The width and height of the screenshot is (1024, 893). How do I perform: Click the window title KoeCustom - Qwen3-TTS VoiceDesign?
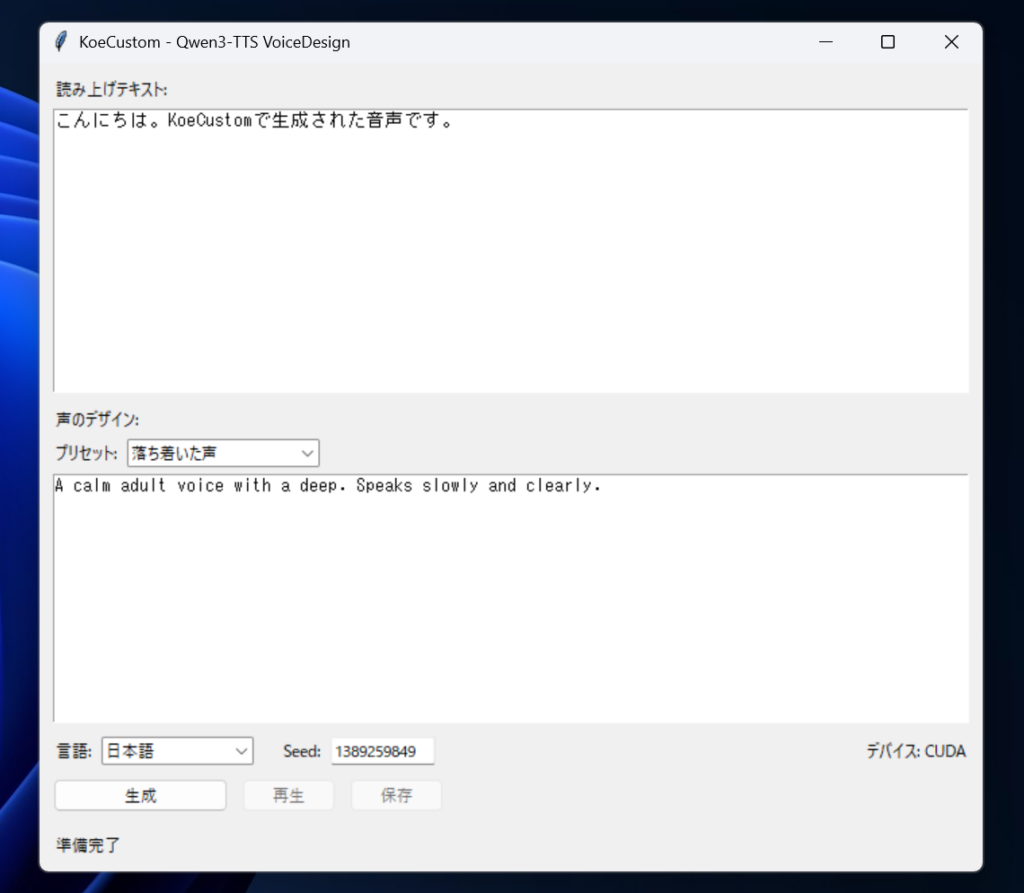214,42
